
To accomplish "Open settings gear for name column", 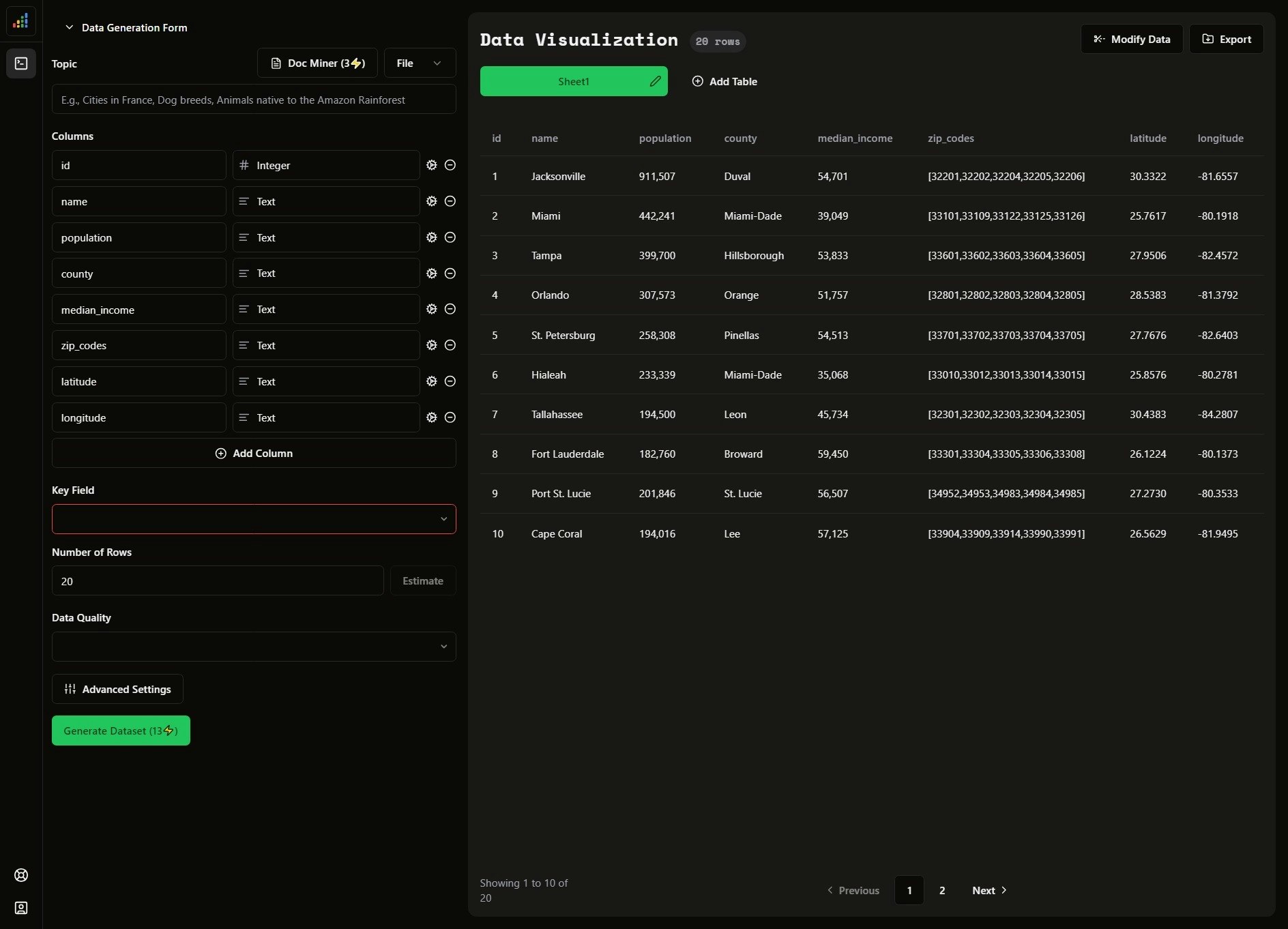I will [x=431, y=201].
